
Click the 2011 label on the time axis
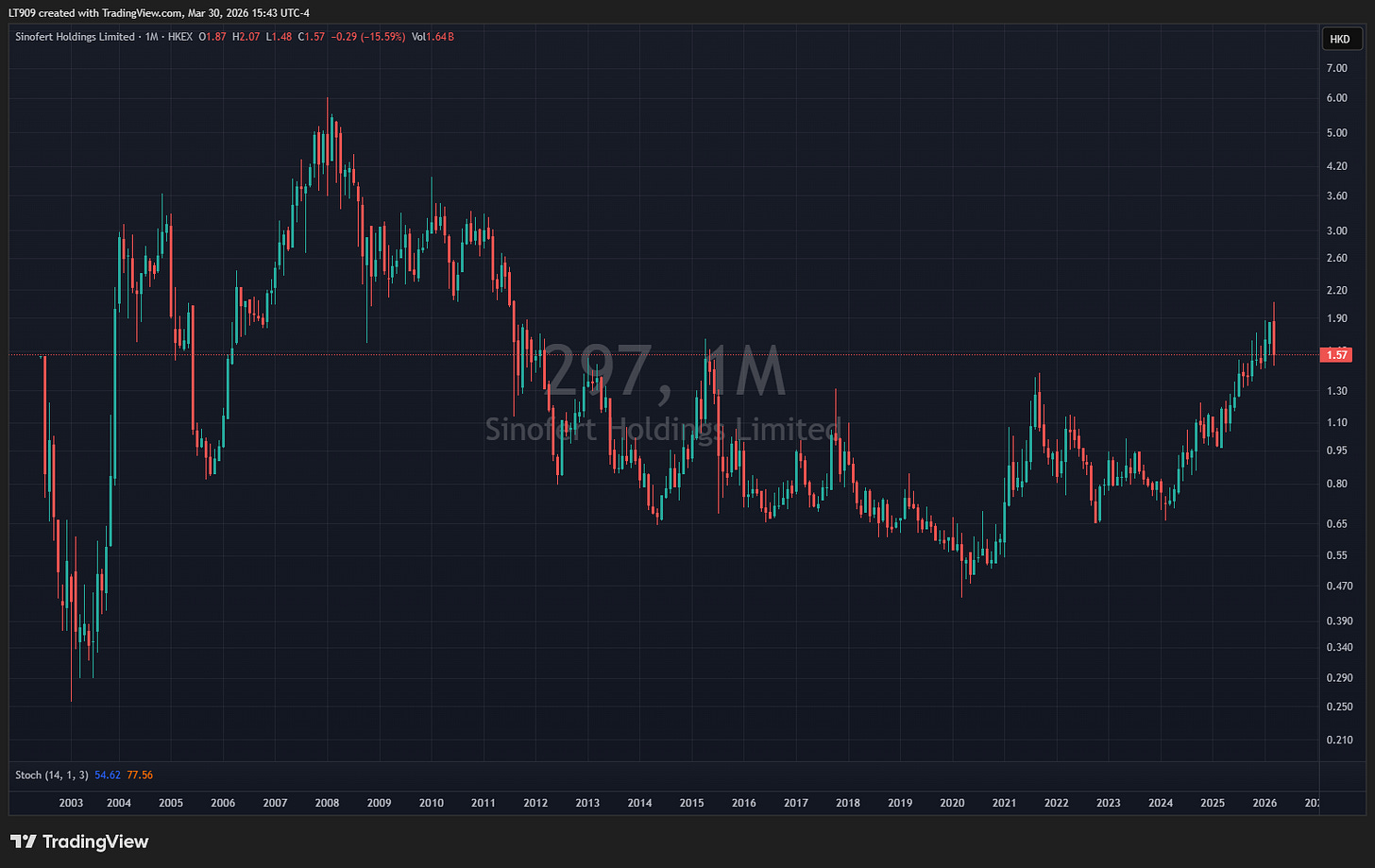pyautogui.click(x=484, y=804)
